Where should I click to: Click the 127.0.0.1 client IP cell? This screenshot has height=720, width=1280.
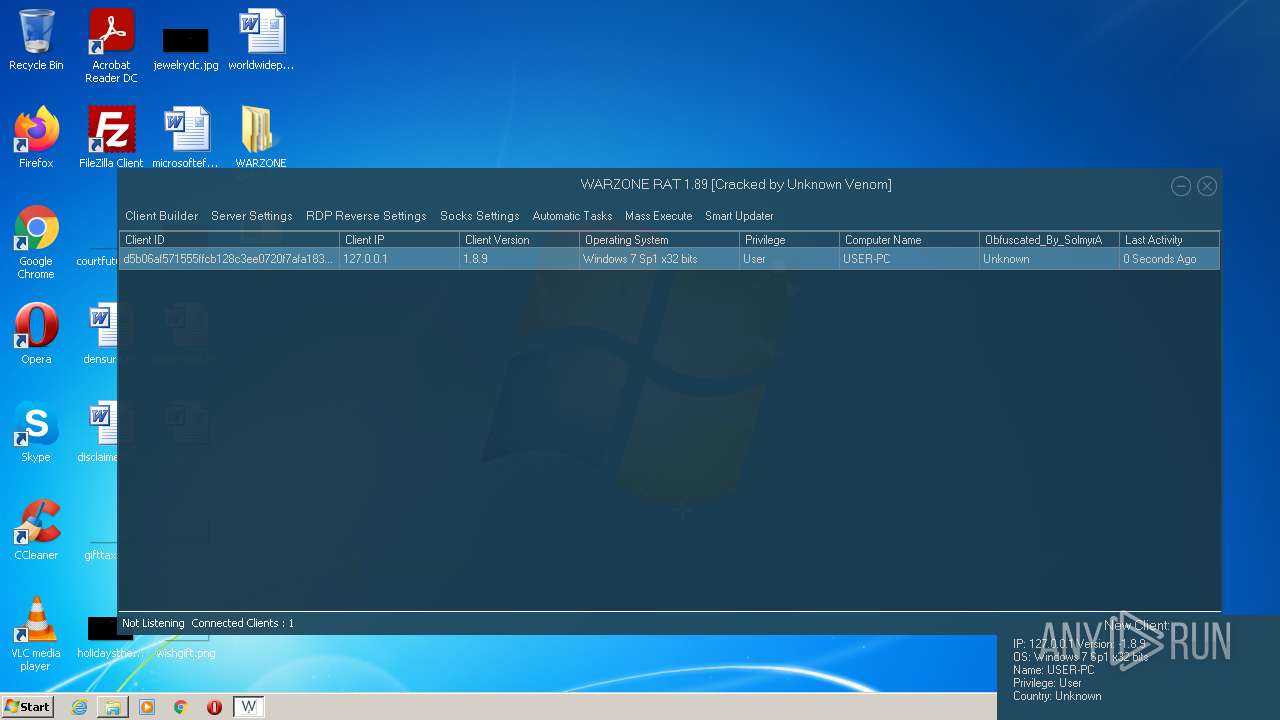pyautogui.click(x=399, y=259)
